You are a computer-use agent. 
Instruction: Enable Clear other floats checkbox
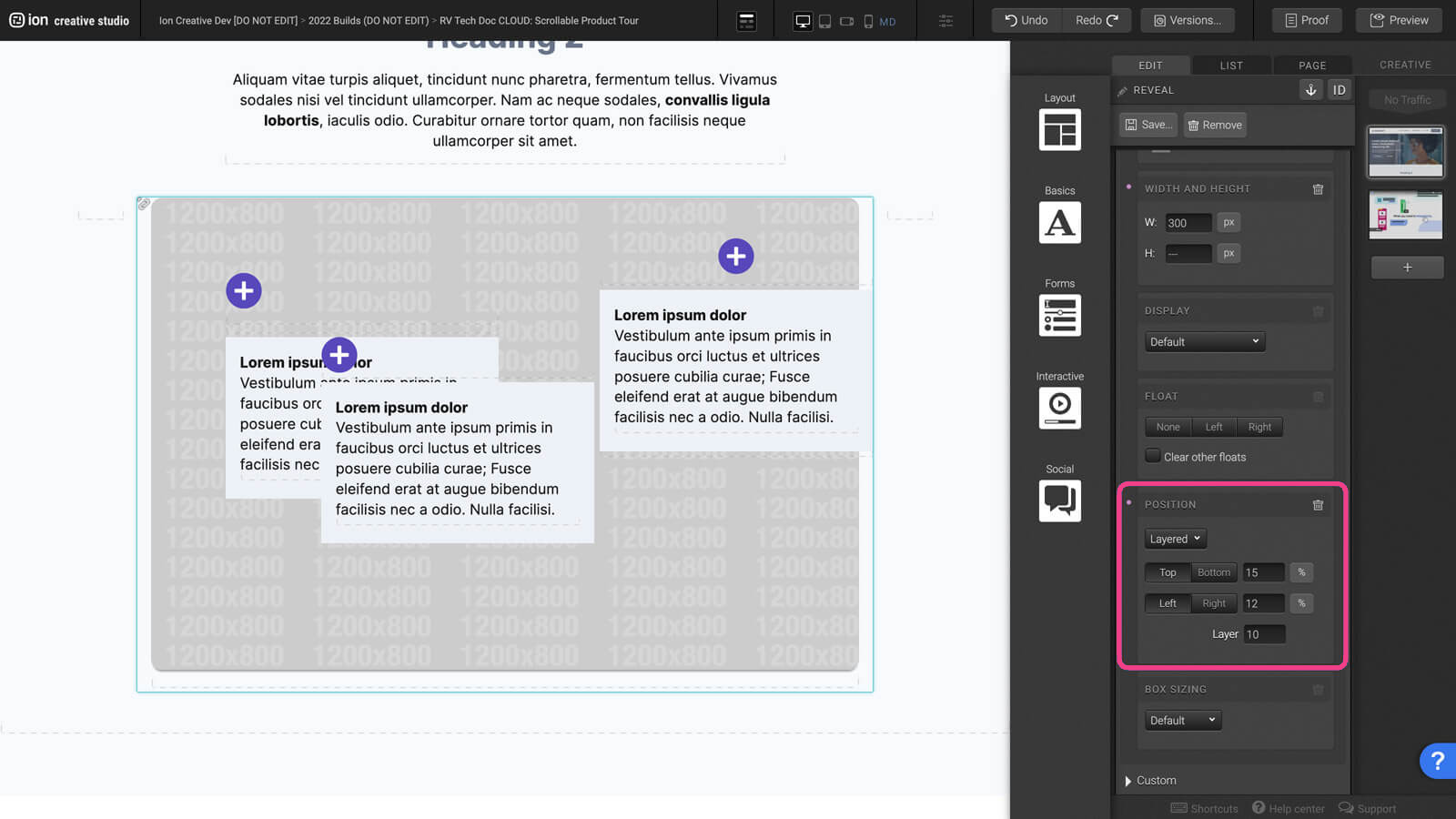point(1153,456)
